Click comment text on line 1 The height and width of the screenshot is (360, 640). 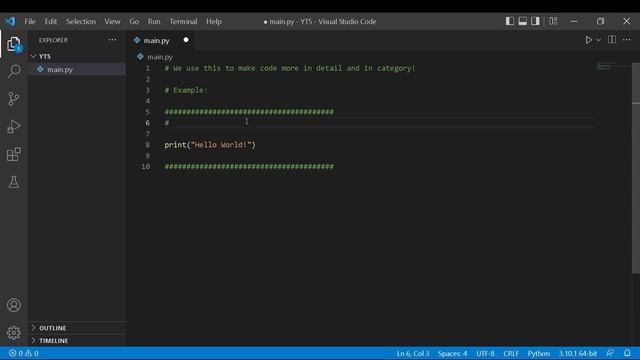(x=290, y=68)
